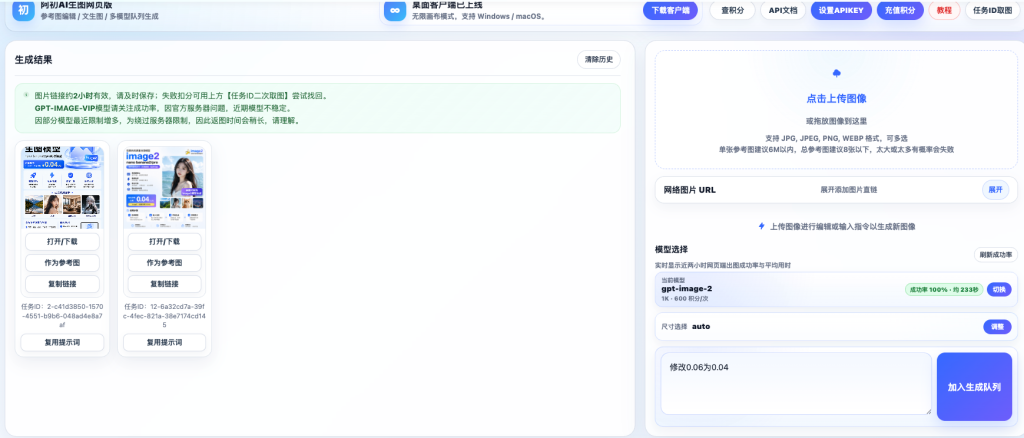1024x438 pixels.
Task: Click the 充值积分 recharge button
Action: [x=900, y=10]
